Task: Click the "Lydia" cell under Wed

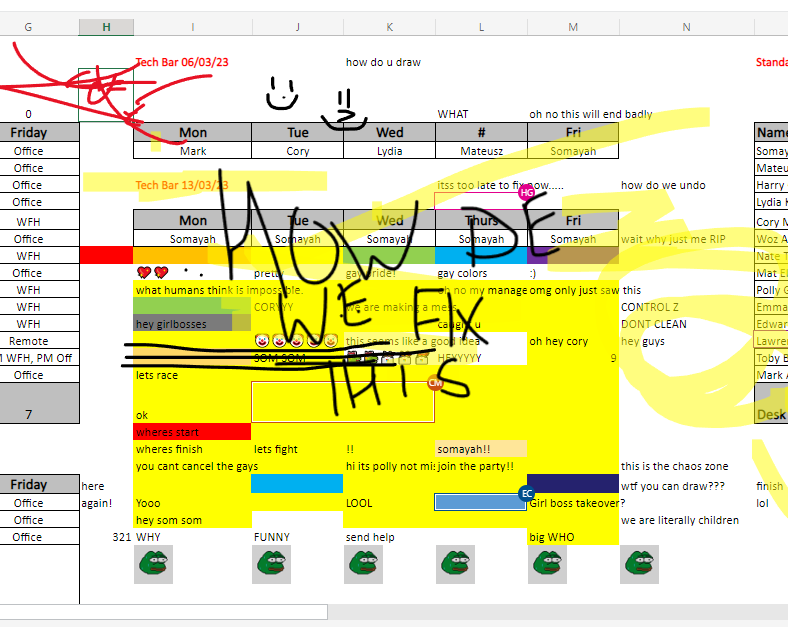Action: (x=389, y=151)
